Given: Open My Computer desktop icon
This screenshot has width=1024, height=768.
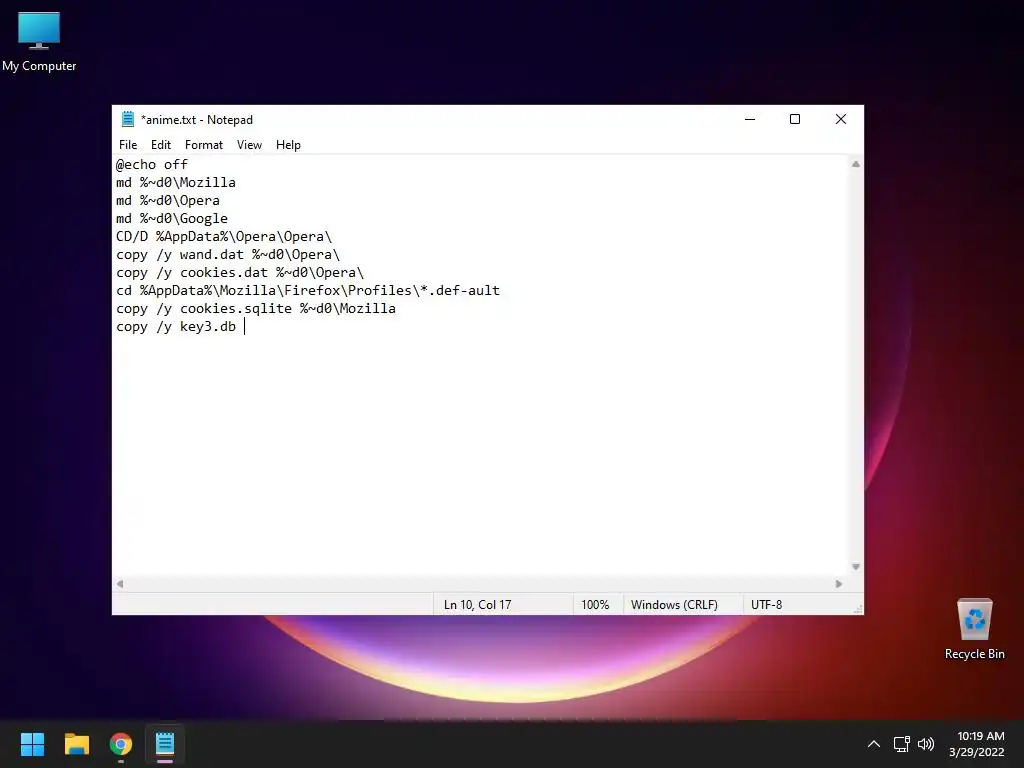Looking at the screenshot, I should coord(39,41).
